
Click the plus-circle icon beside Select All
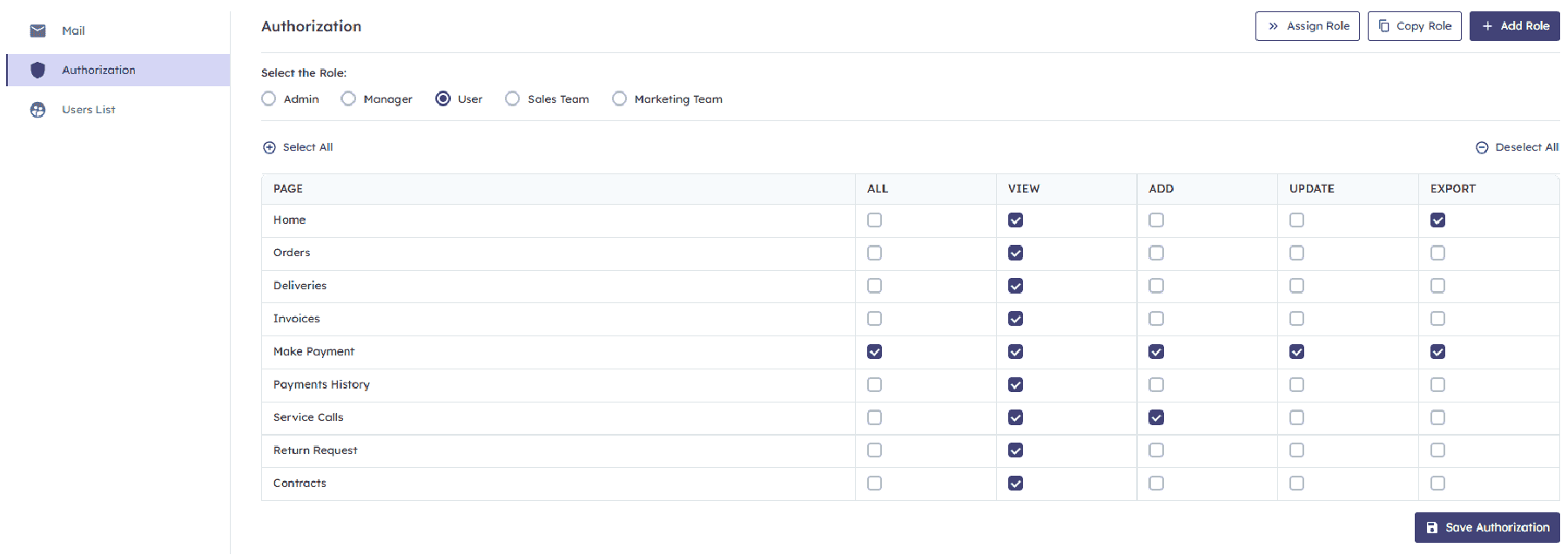click(269, 147)
